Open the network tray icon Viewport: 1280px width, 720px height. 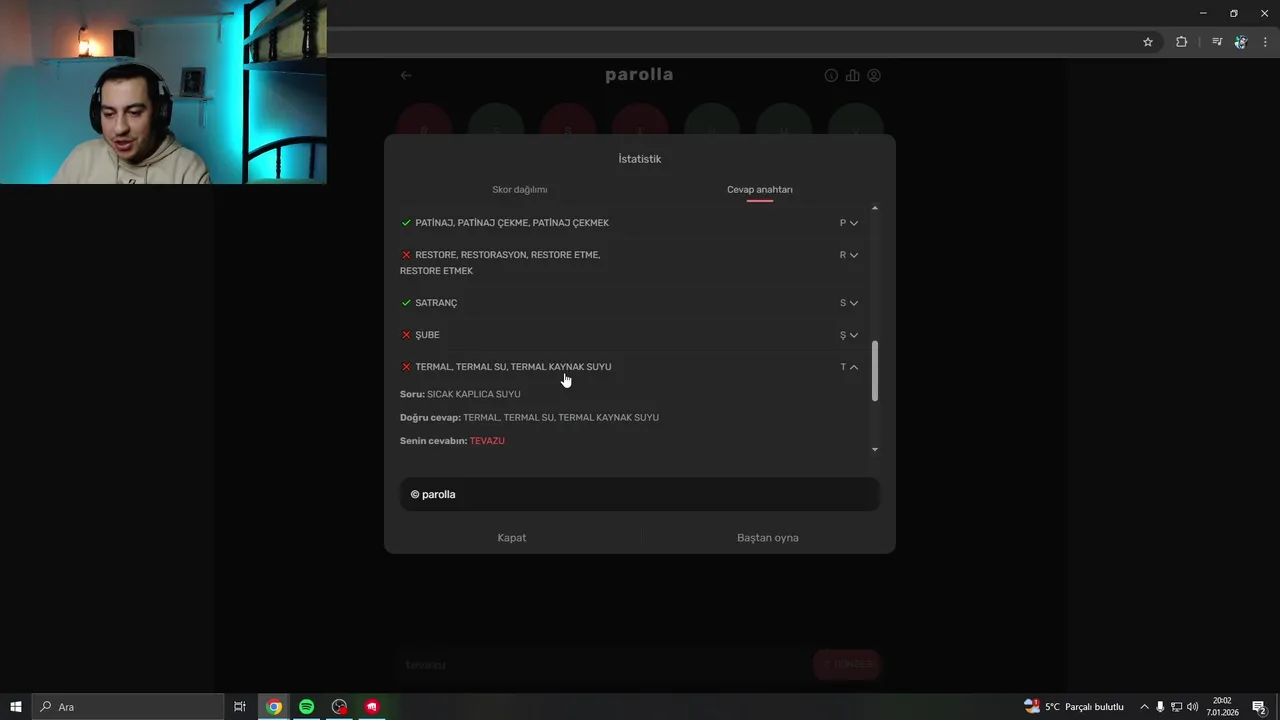pyautogui.click(x=1176, y=707)
